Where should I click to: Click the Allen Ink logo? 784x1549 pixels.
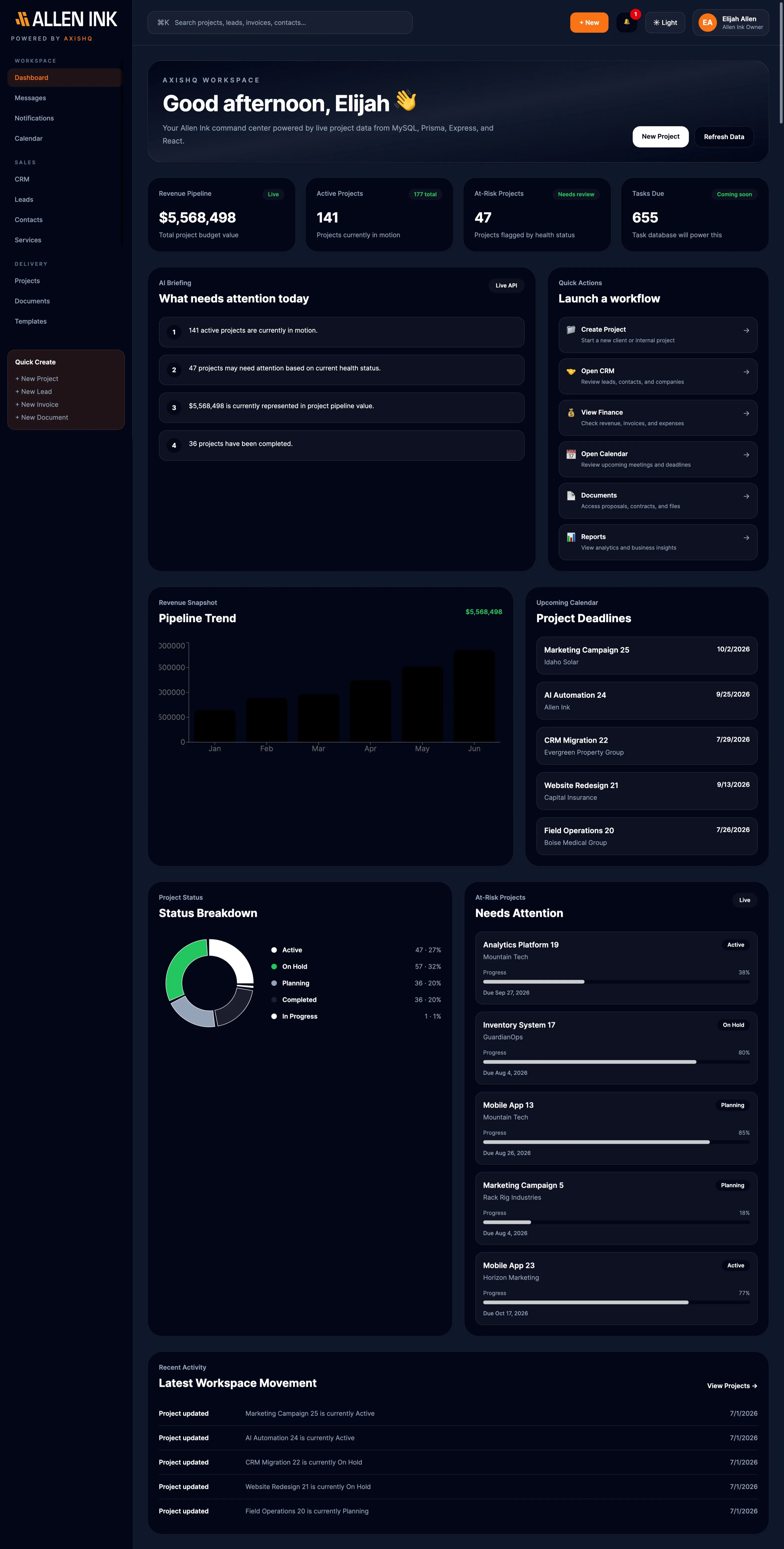point(66,19)
